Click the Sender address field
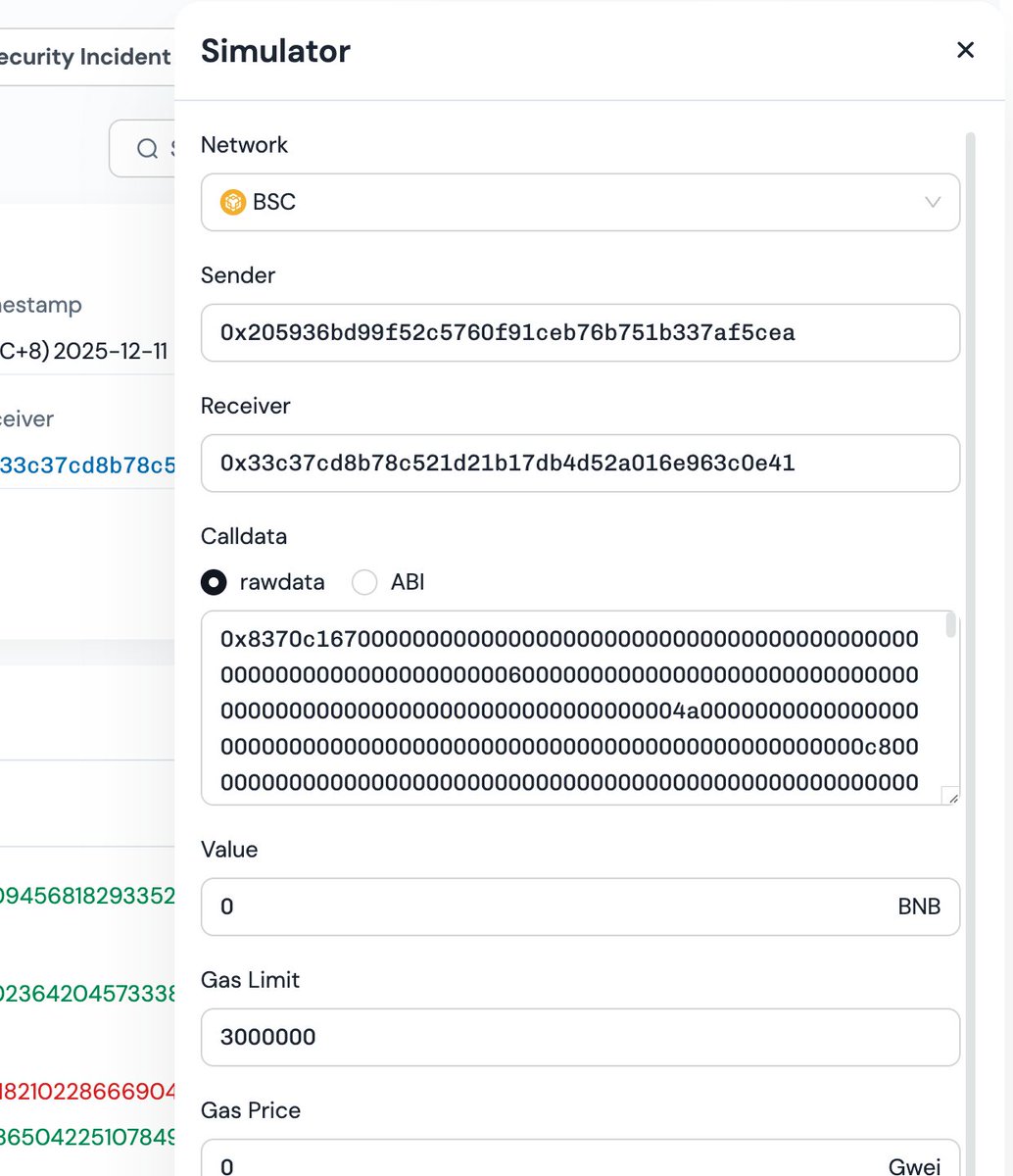This screenshot has width=1013, height=1176. pyautogui.click(x=580, y=332)
